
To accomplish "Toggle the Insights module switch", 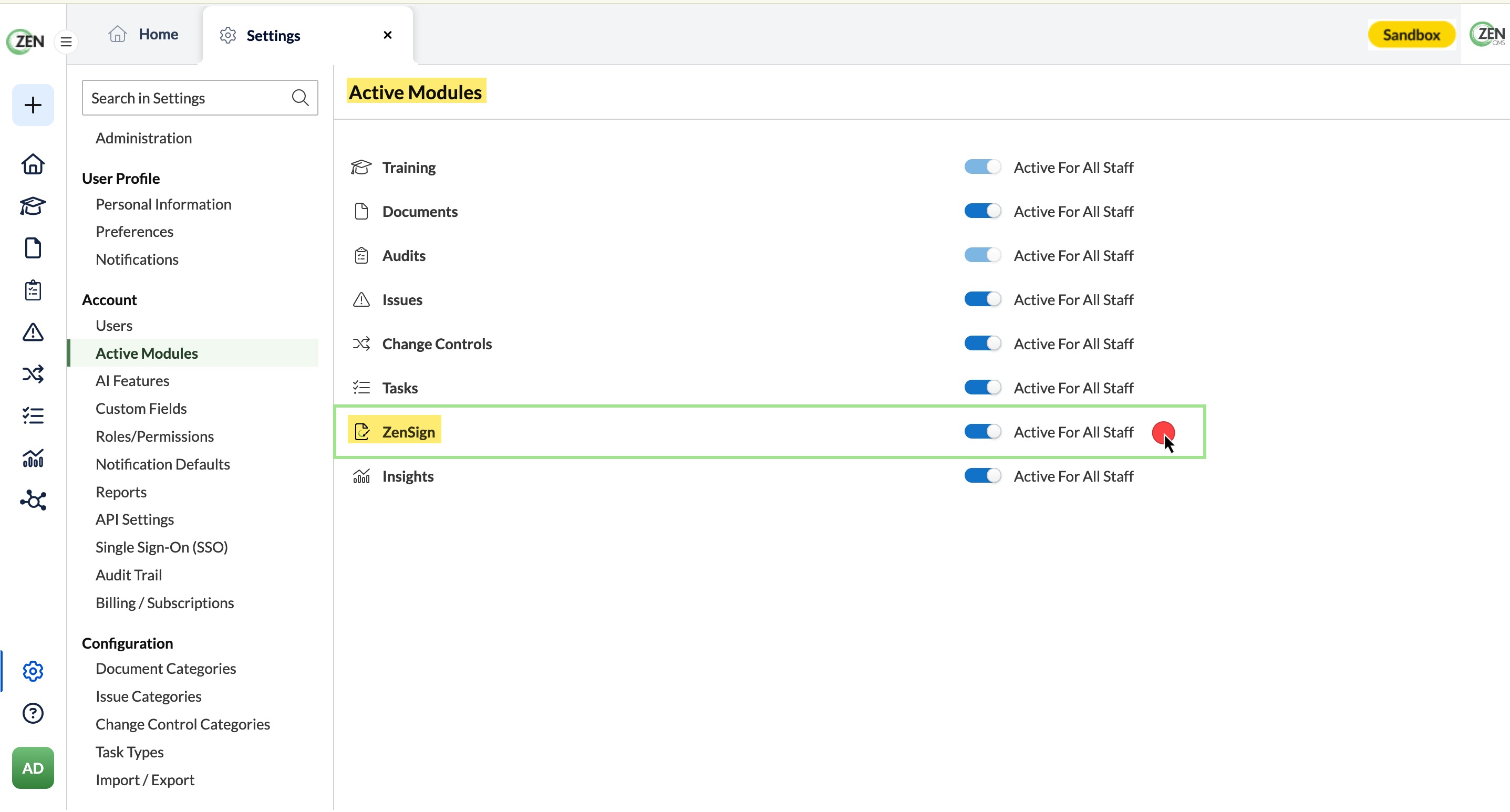I will [x=982, y=476].
